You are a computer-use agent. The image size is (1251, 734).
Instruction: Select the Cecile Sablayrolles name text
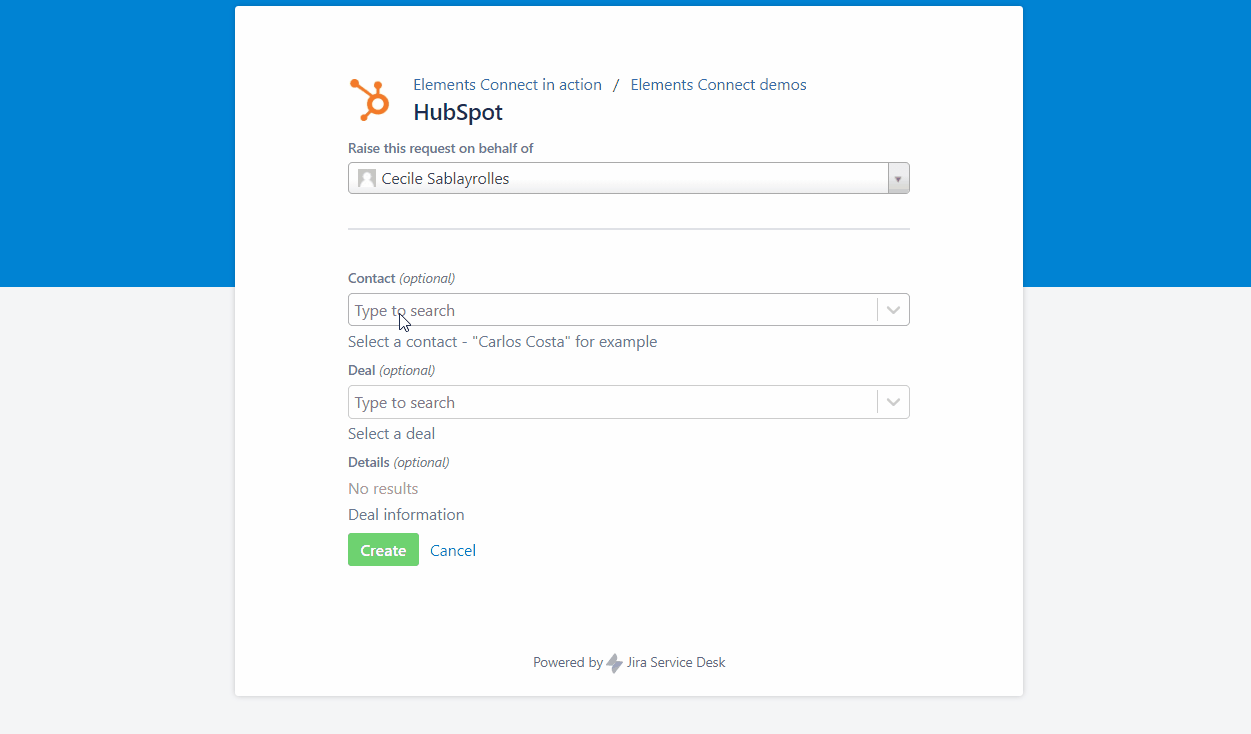pos(445,179)
